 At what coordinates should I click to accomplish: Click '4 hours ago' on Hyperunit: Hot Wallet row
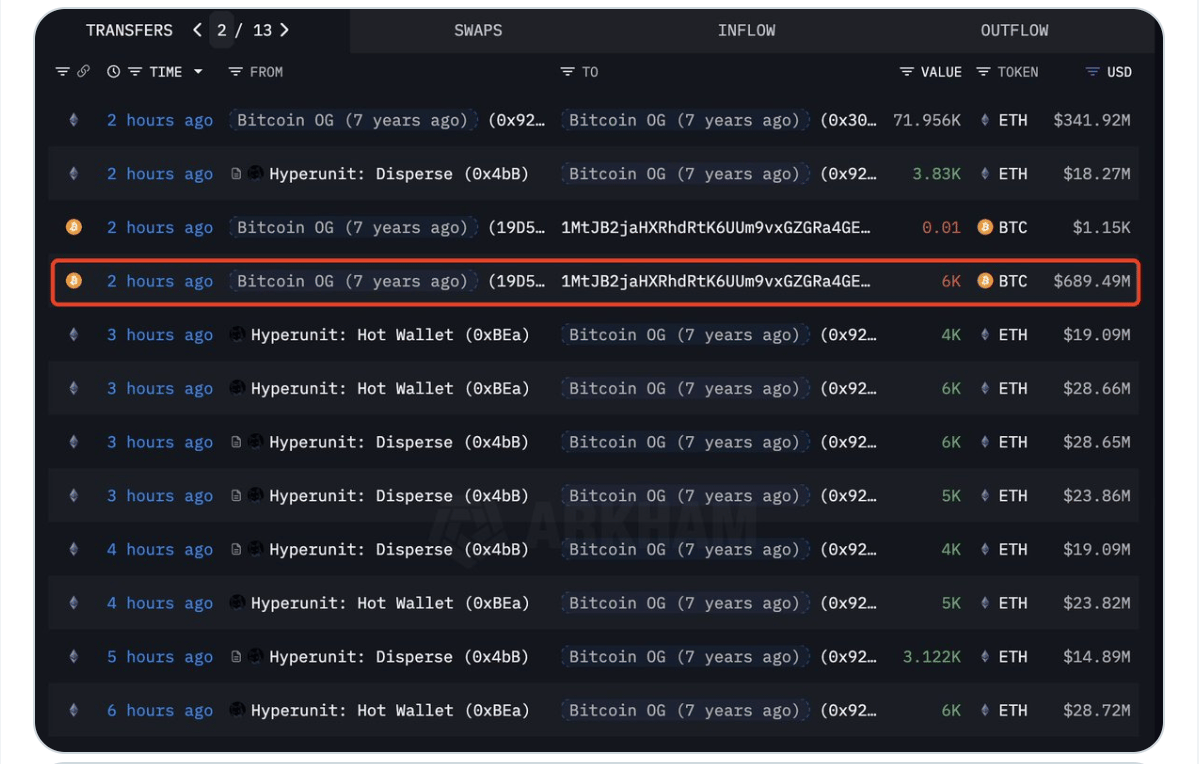pos(160,603)
